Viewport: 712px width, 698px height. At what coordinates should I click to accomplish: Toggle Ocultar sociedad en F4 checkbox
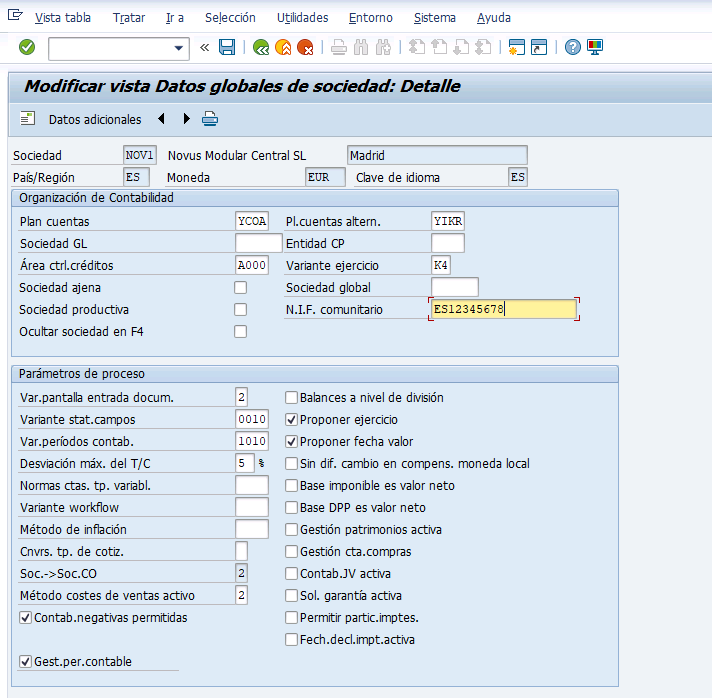click(x=241, y=332)
